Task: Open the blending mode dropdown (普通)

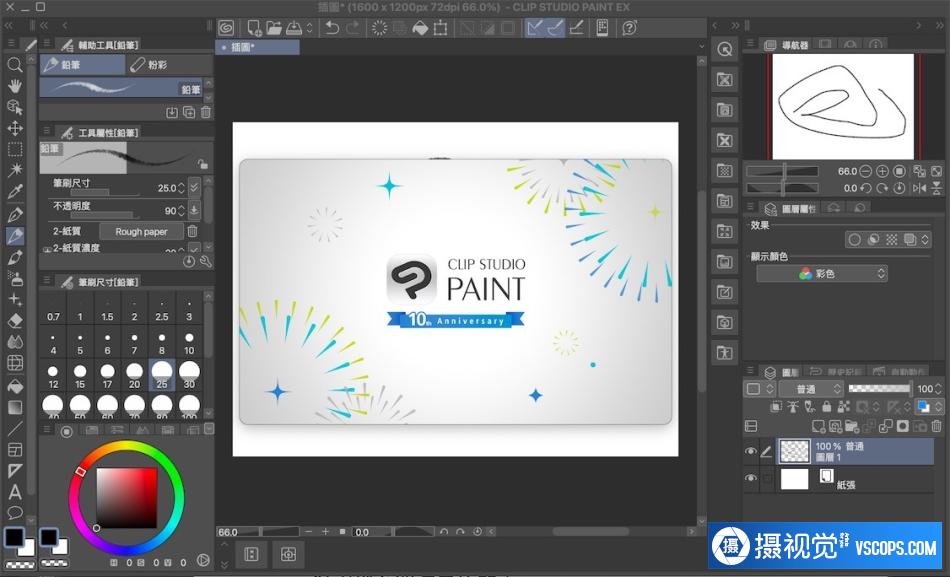Action: [x=811, y=389]
